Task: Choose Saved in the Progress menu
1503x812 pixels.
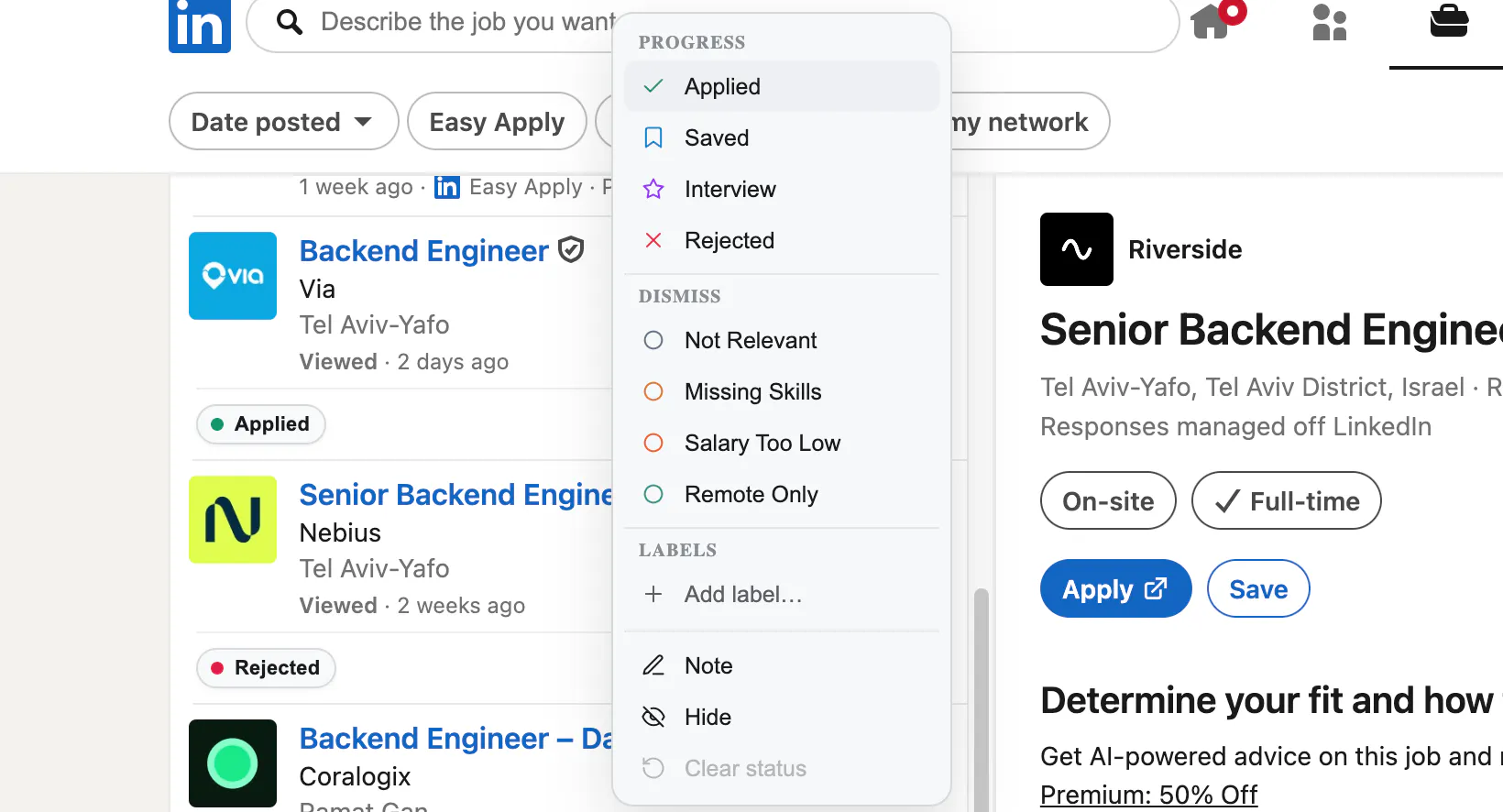Action: [782, 137]
